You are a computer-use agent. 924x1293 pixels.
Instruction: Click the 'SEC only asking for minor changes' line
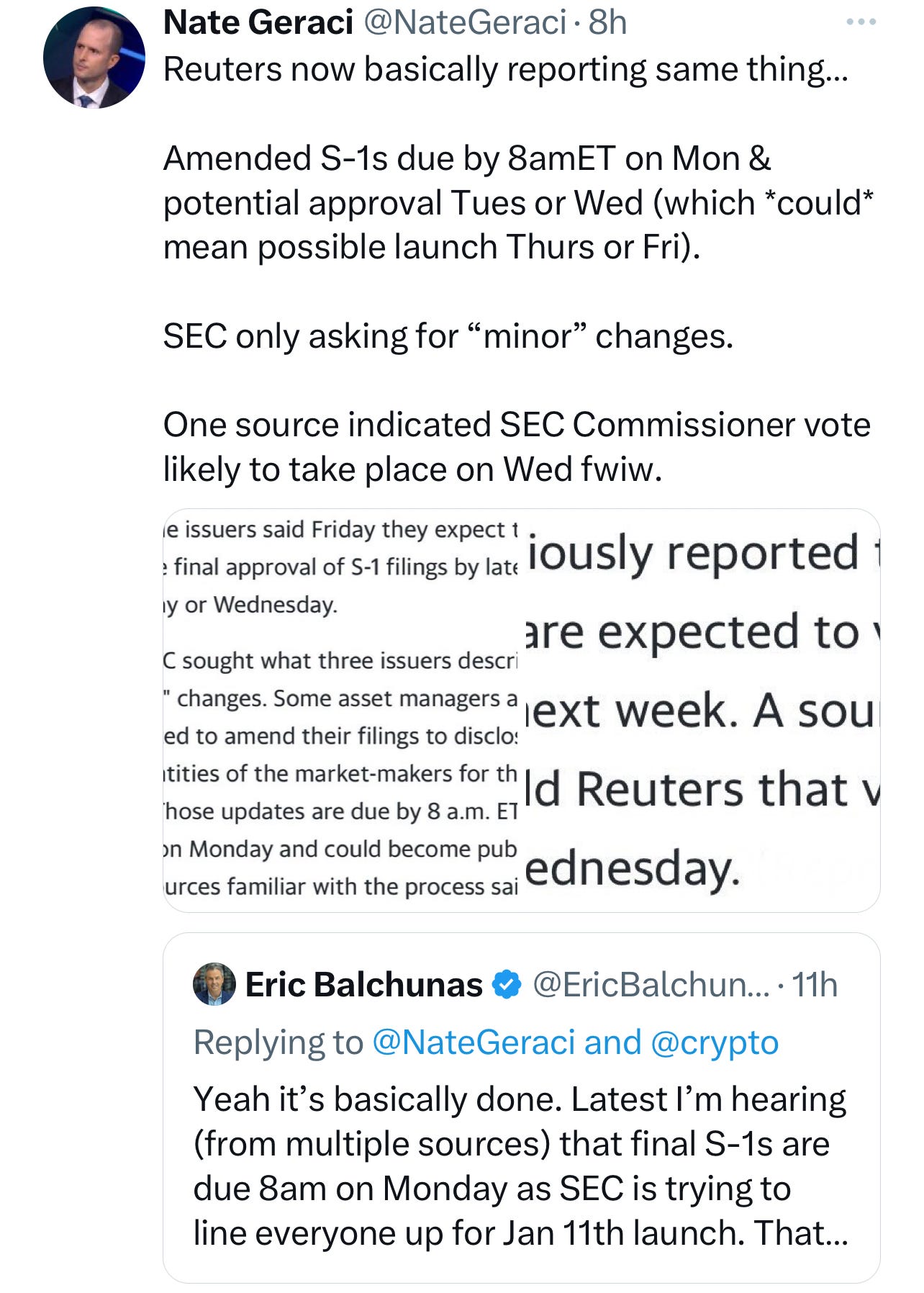(448, 336)
